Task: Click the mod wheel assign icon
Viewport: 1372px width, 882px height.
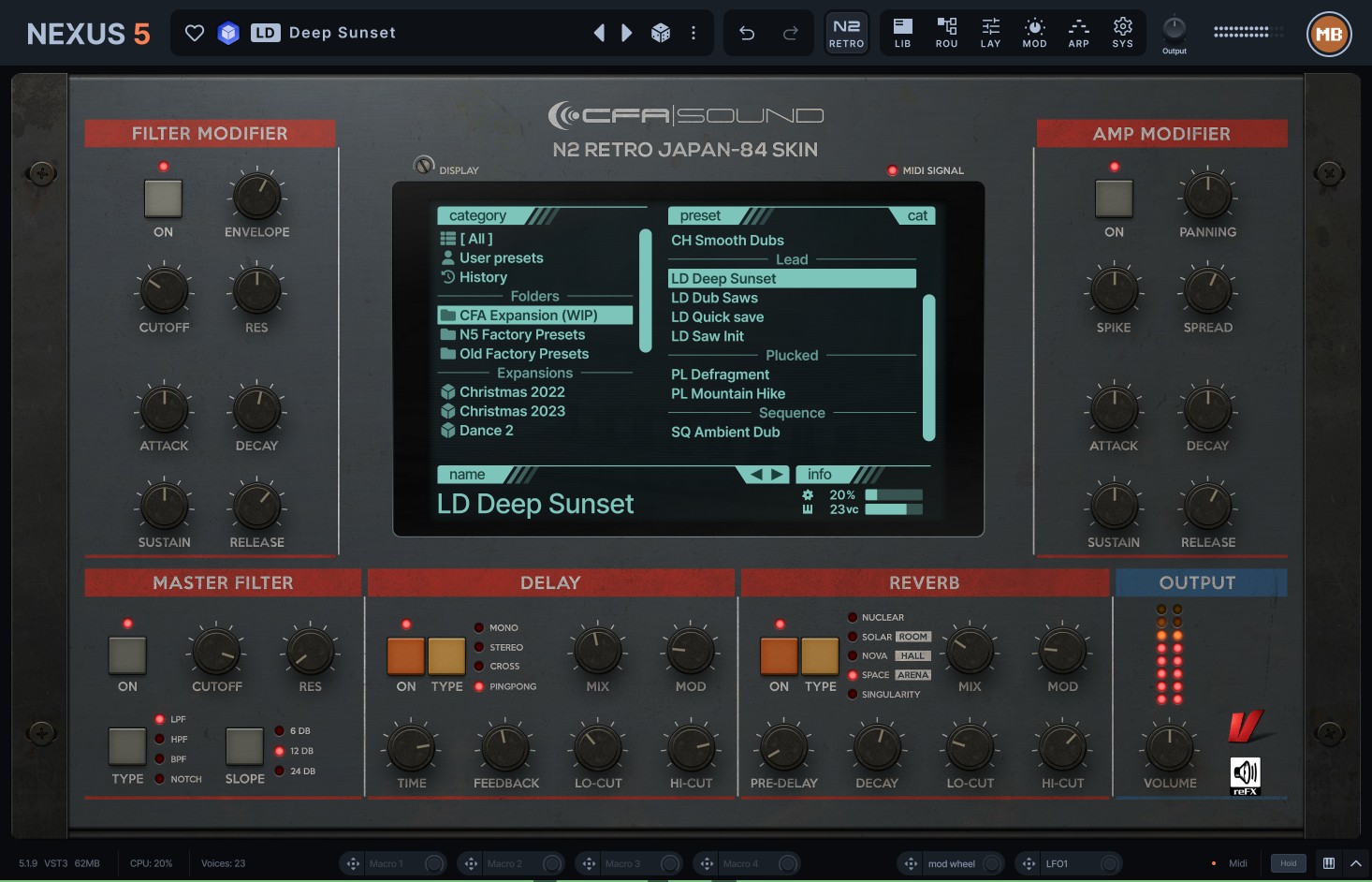Action: click(911, 863)
